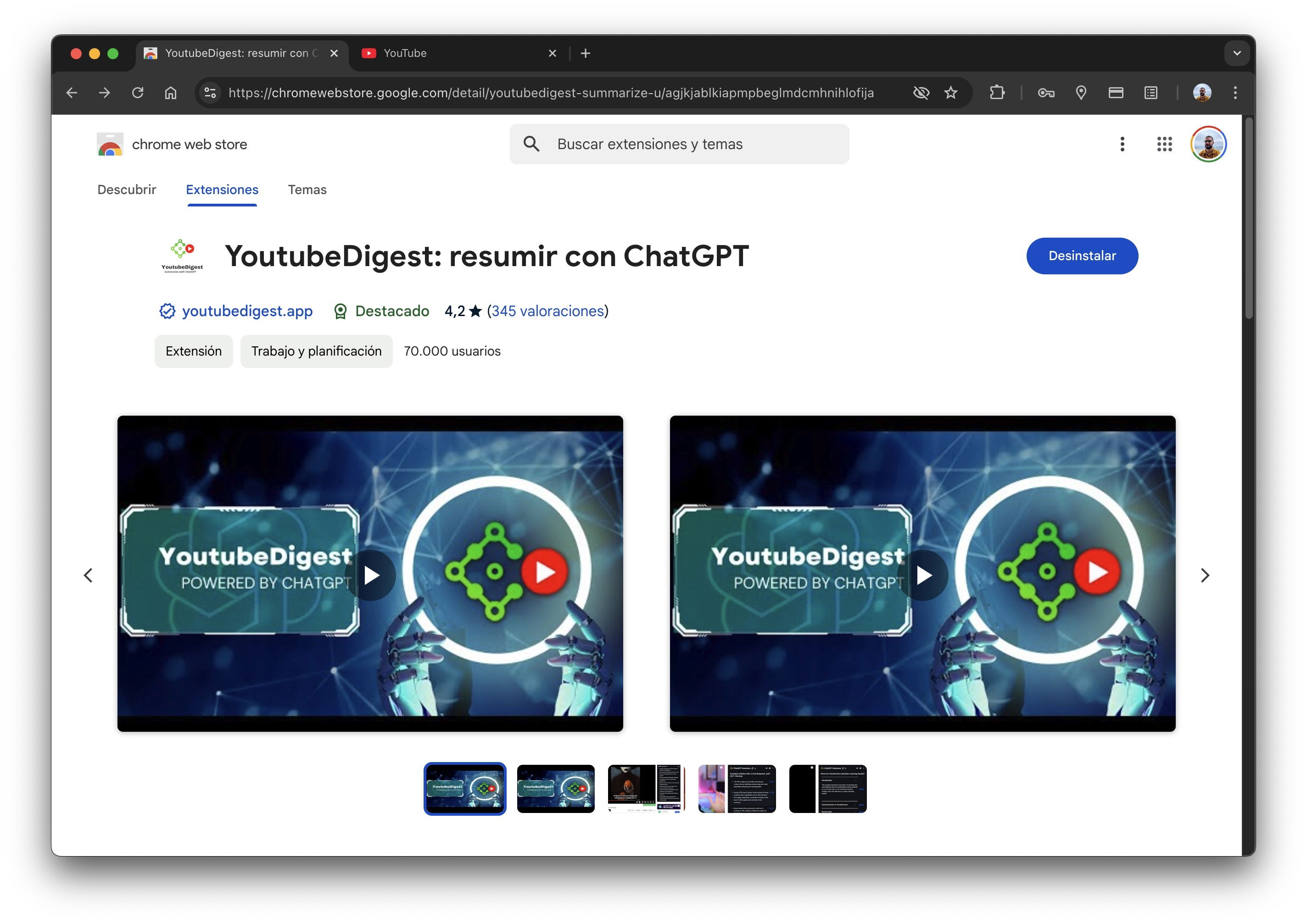This screenshot has width=1307, height=924.
Task: Play the second YoutubeDigest promo video
Action: click(923, 575)
